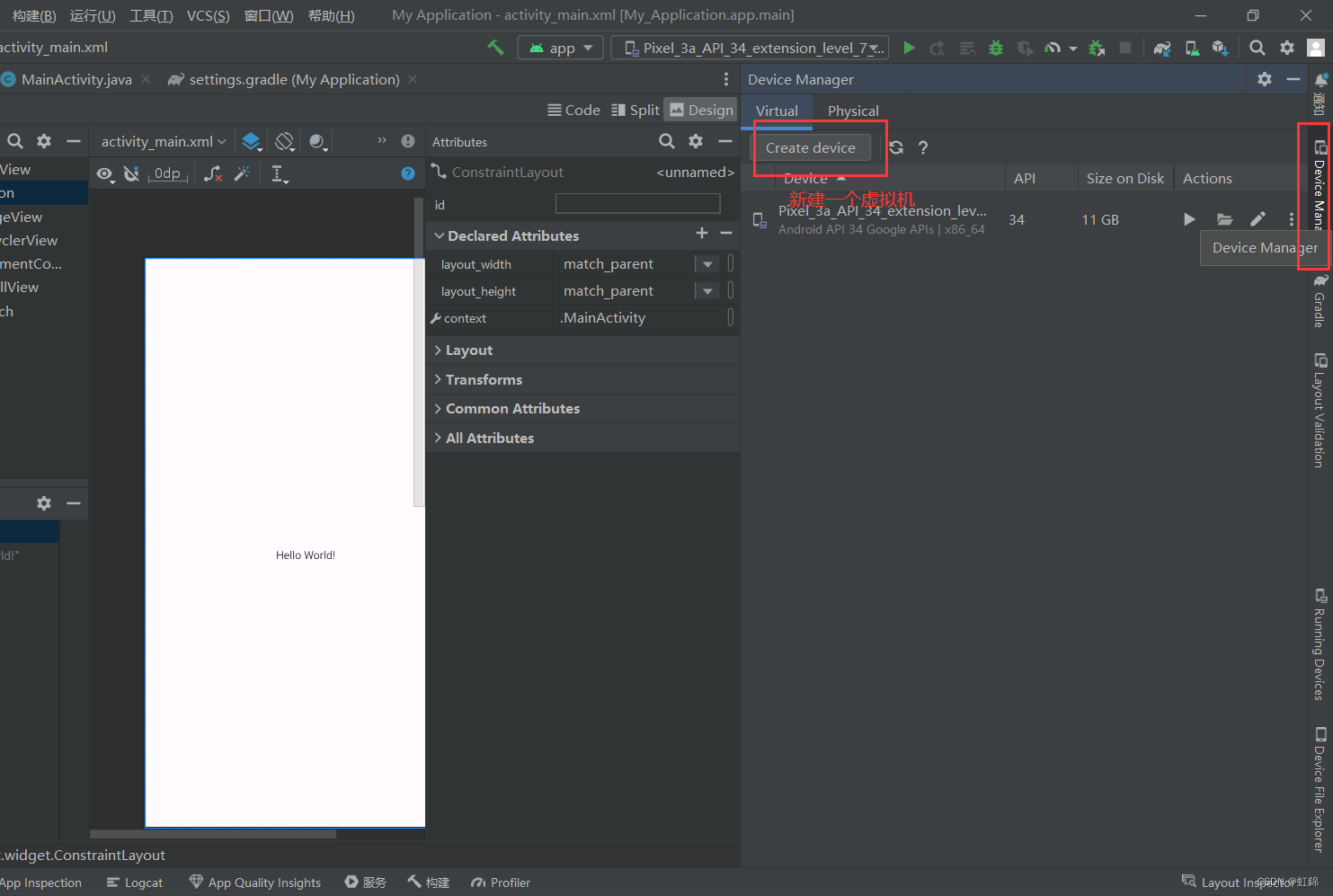Toggle autoconnect magnet in design toolbar
This screenshot has width=1333, height=896.
[131, 173]
